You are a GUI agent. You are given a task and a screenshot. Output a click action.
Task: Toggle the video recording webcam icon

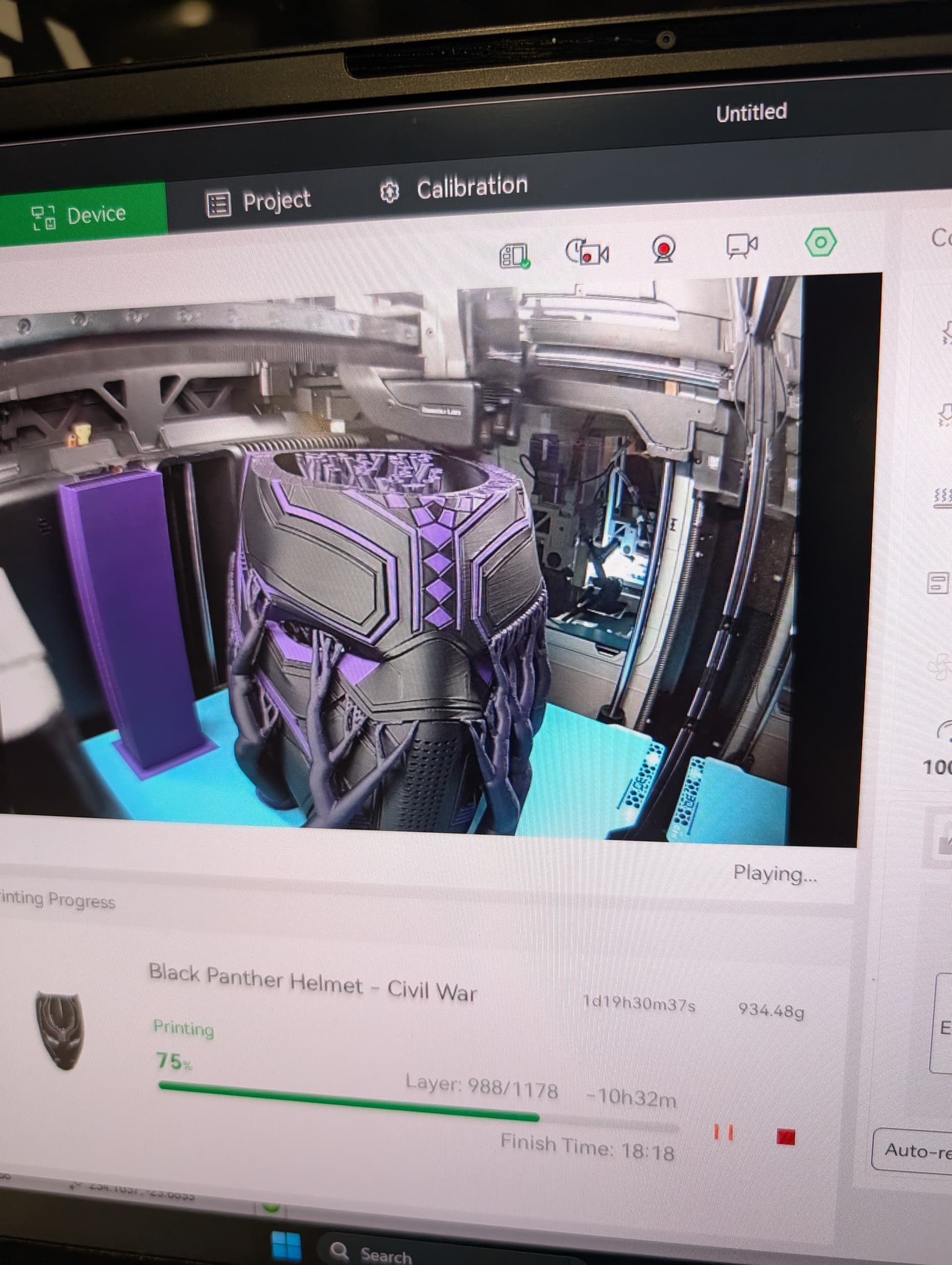point(663,250)
